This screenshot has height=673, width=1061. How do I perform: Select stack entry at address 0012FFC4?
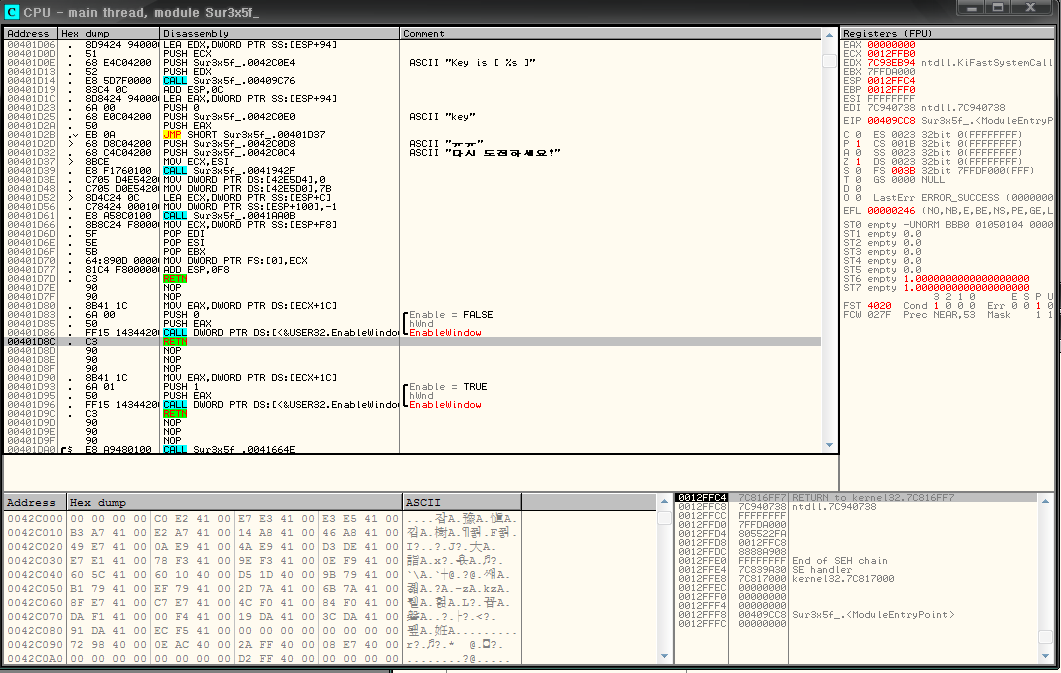click(700, 497)
